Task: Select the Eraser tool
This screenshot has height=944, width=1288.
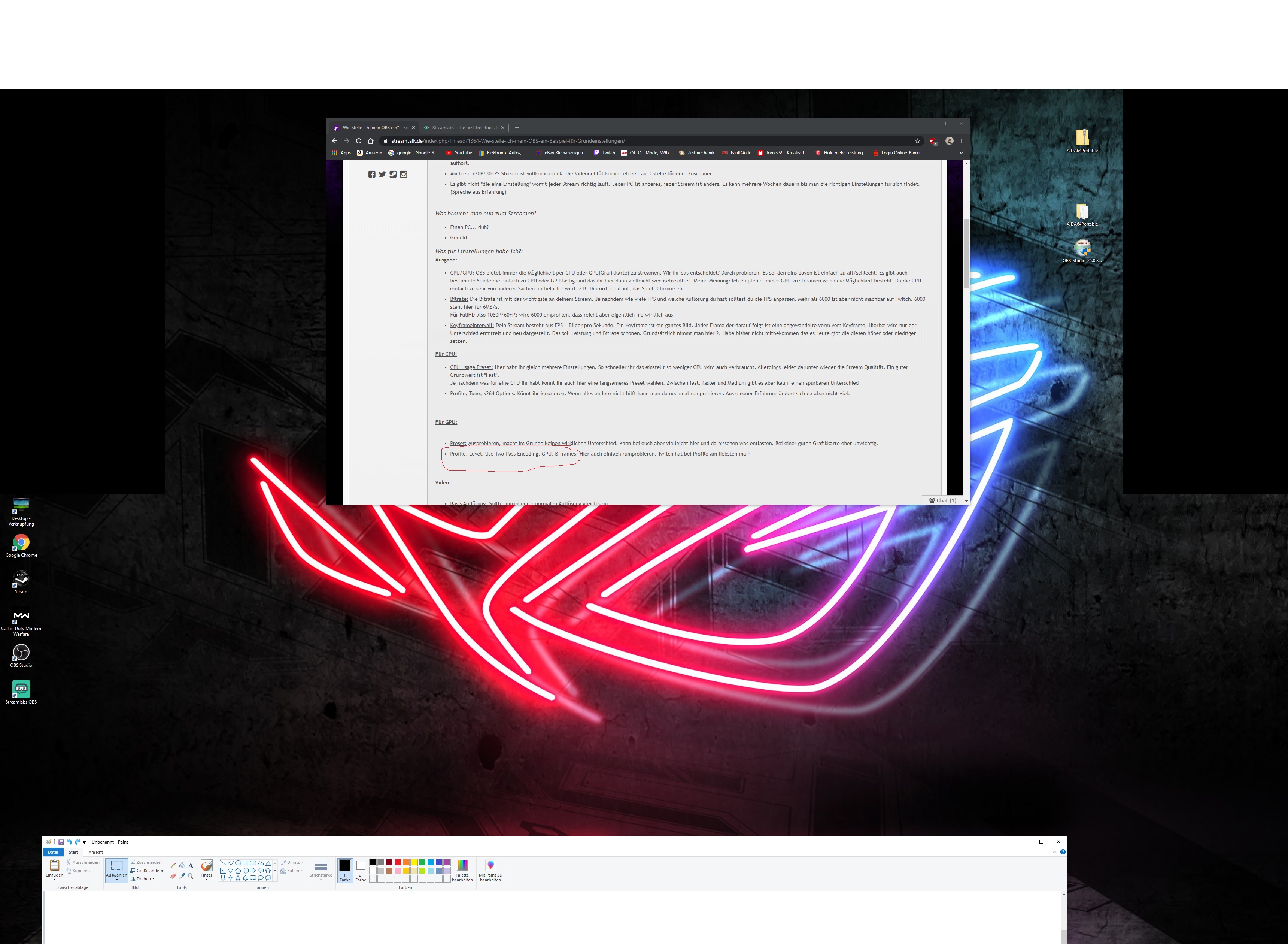Action: [x=173, y=876]
